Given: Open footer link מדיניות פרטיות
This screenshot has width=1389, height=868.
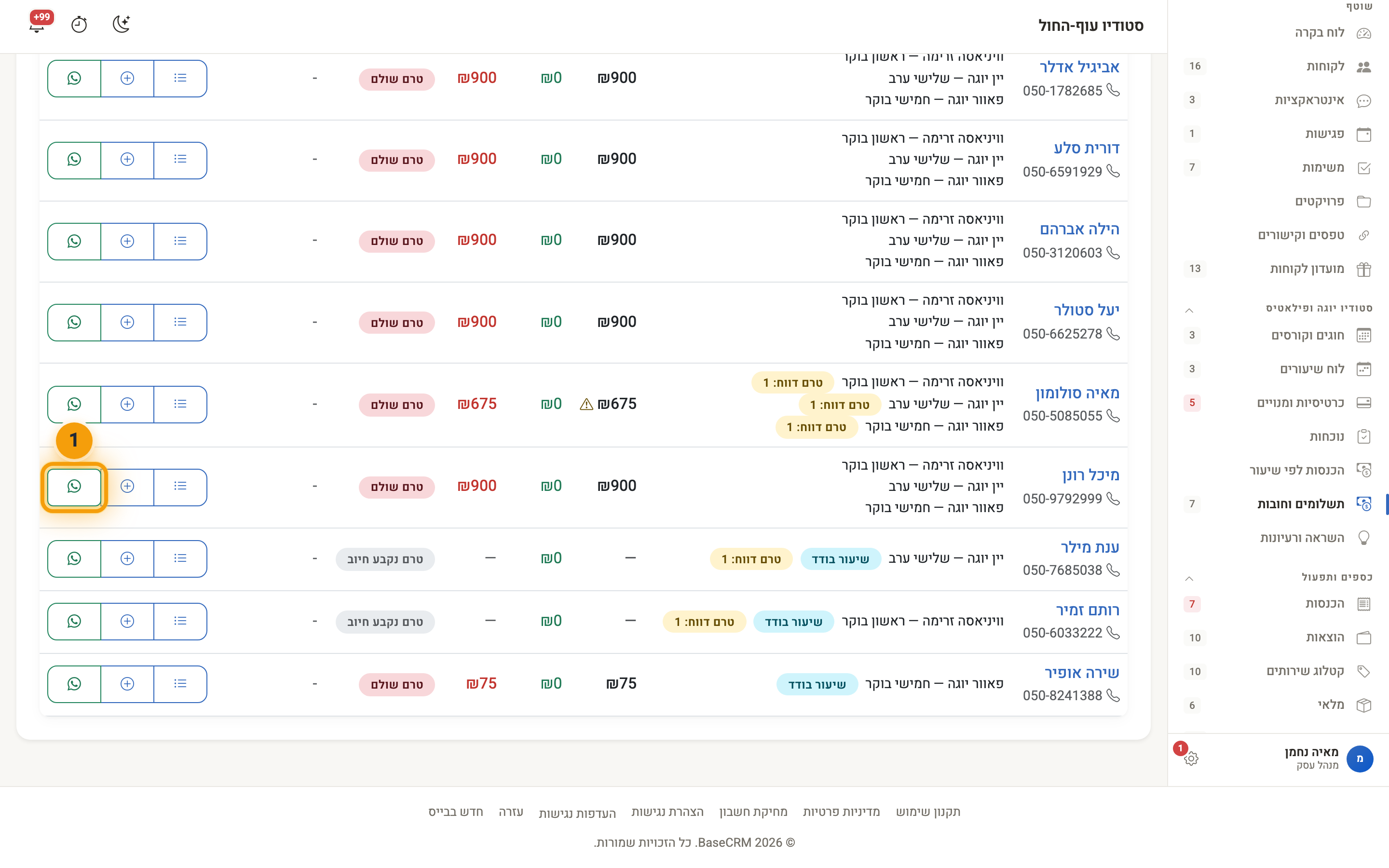Looking at the screenshot, I should [841, 812].
